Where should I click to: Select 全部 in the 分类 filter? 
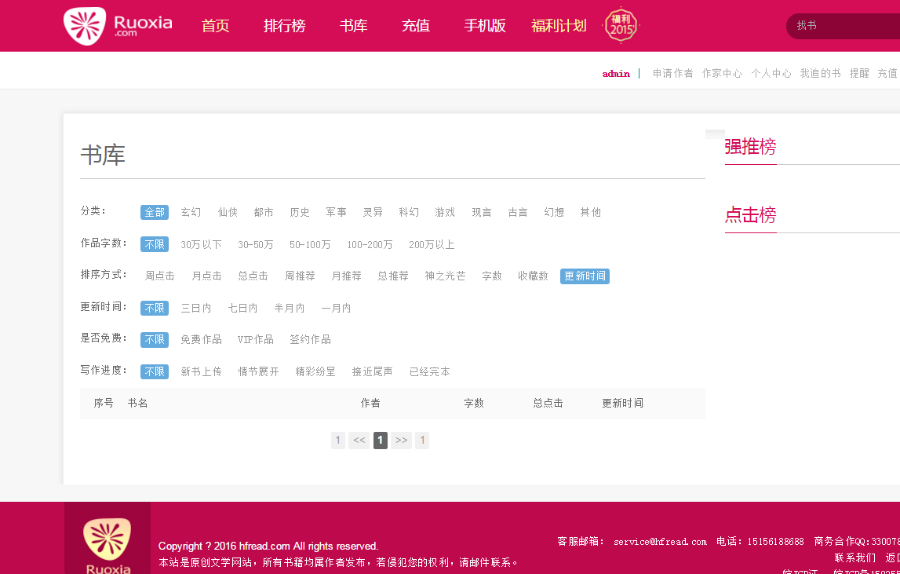154,212
